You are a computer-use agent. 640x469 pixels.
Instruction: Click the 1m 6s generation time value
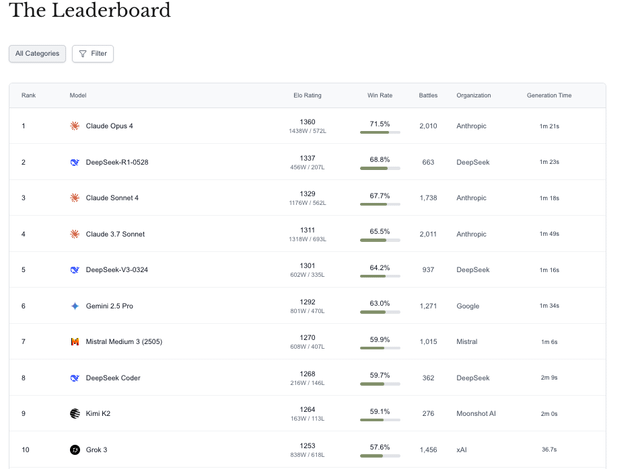[x=549, y=342]
